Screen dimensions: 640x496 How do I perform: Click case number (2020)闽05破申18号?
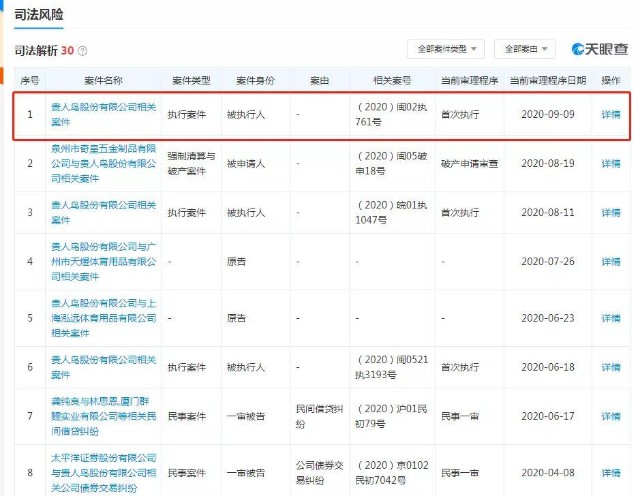coord(391,163)
